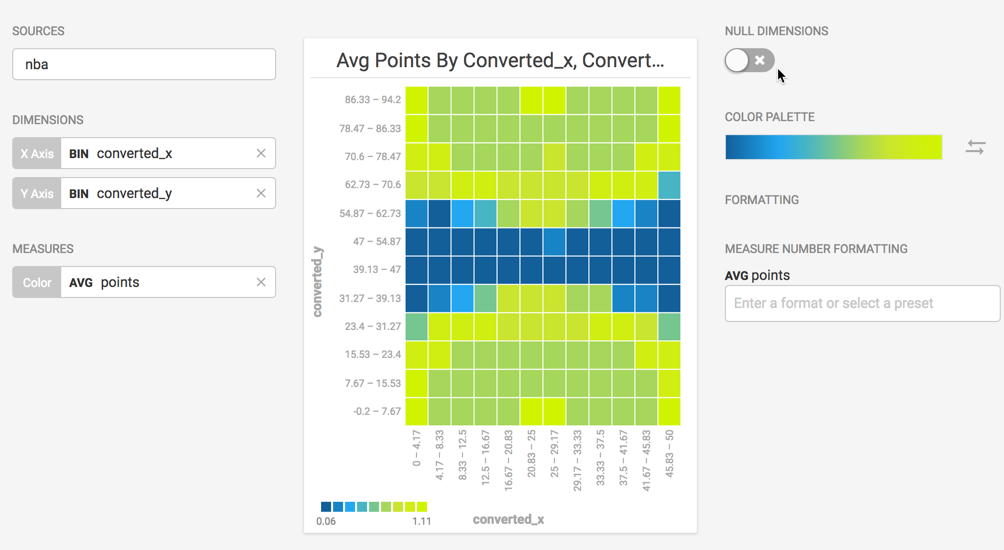Click the Y Axis dimension label
1004x550 pixels.
37,193
